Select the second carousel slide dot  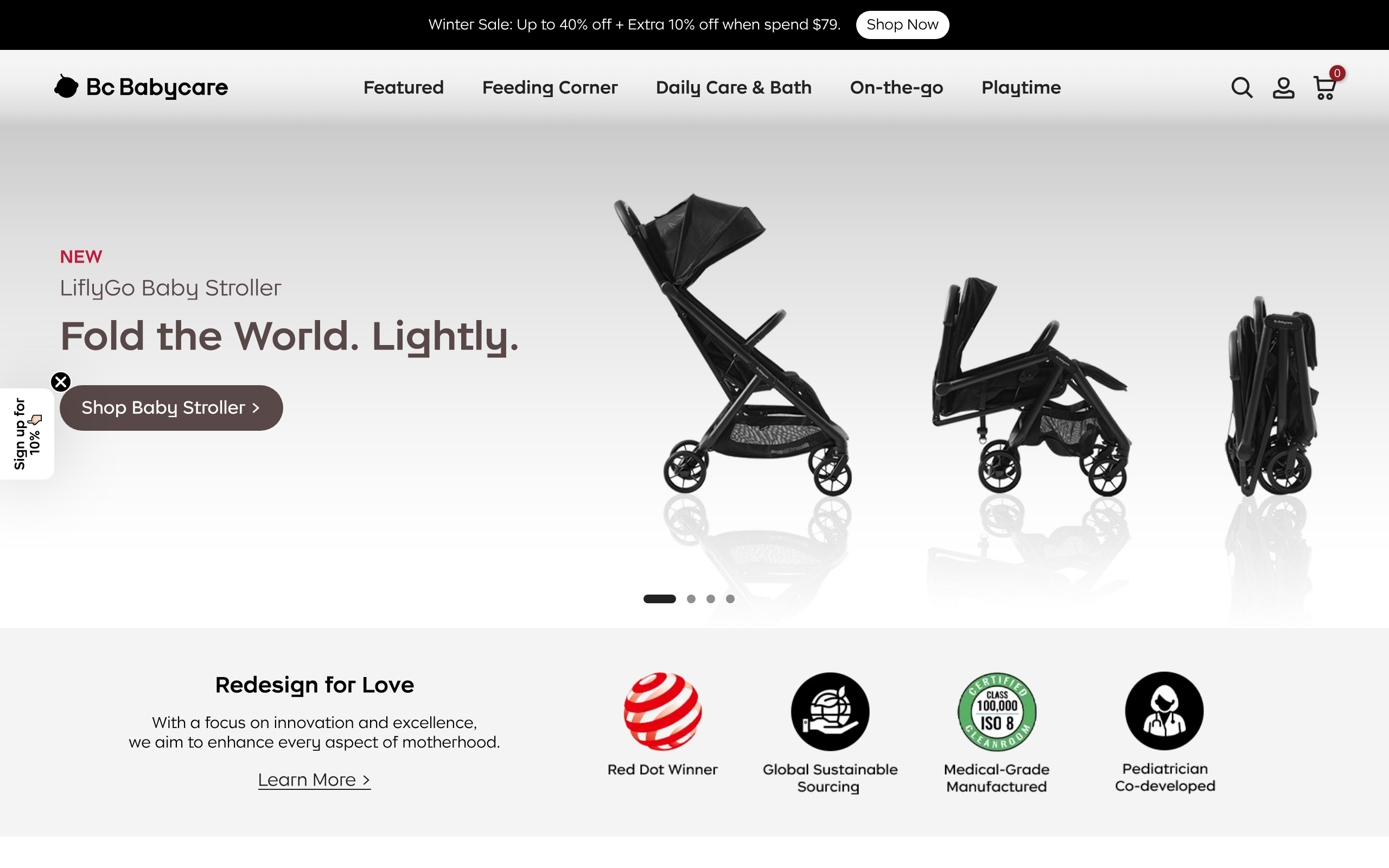691,599
